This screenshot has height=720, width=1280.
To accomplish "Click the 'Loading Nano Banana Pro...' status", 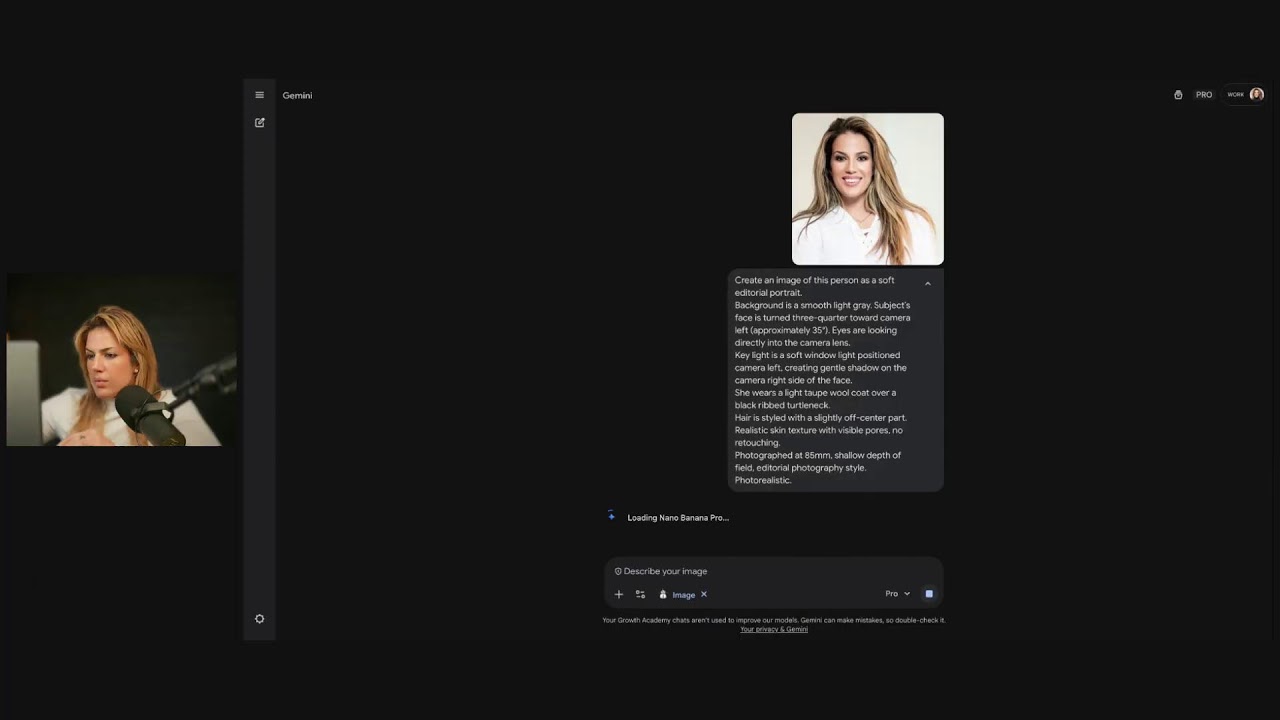I will [678, 518].
